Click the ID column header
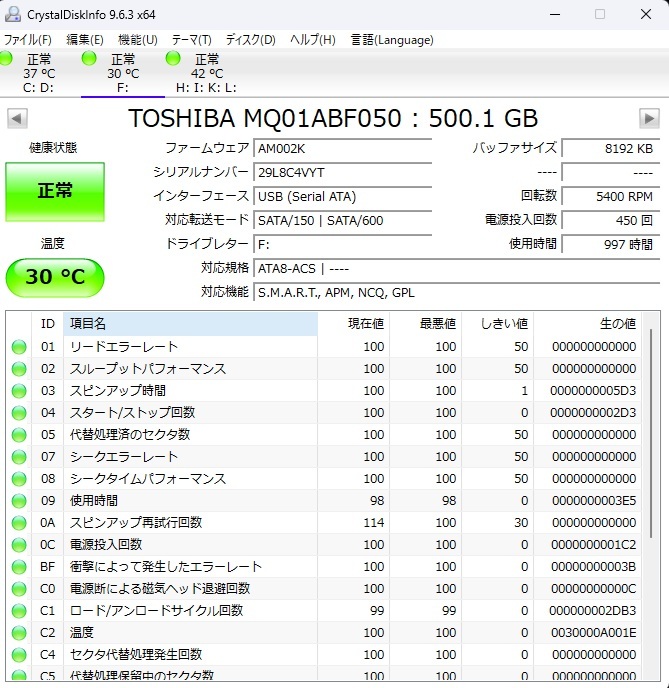Viewport: 669px width, 688px height. (47, 324)
